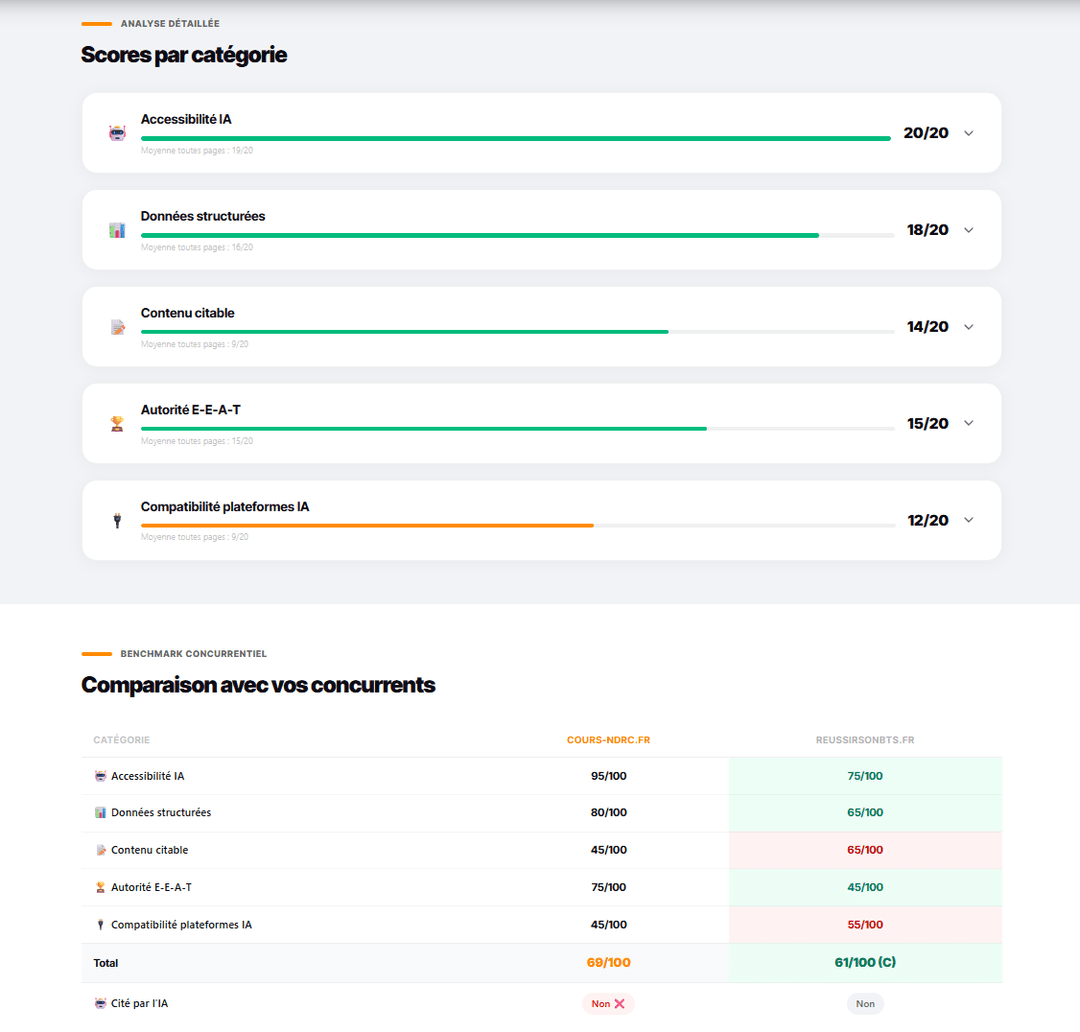Click the bar chart icon on Données structurées card

[x=117, y=229]
